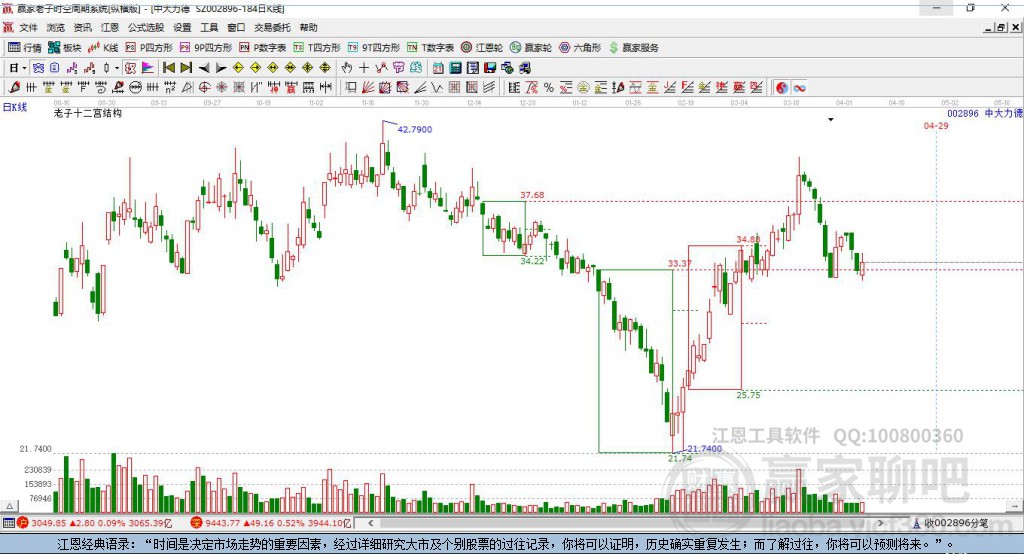Click the grid table icon in status bar

pos(8,523)
